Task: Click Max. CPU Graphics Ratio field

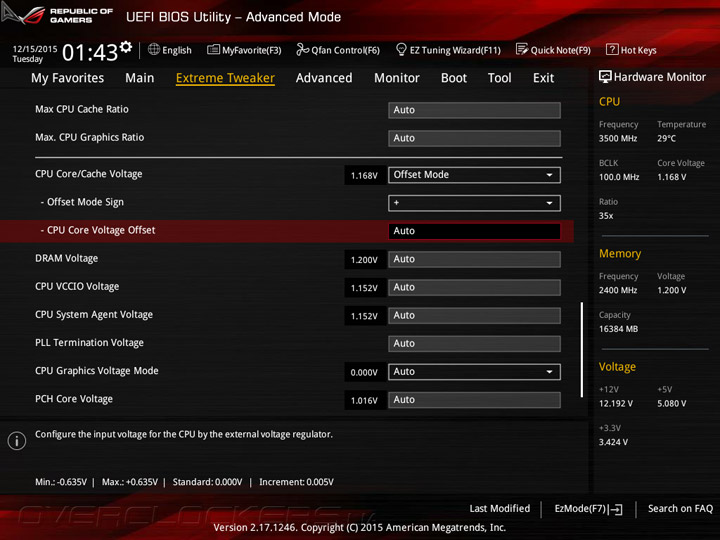Action: tap(474, 138)
